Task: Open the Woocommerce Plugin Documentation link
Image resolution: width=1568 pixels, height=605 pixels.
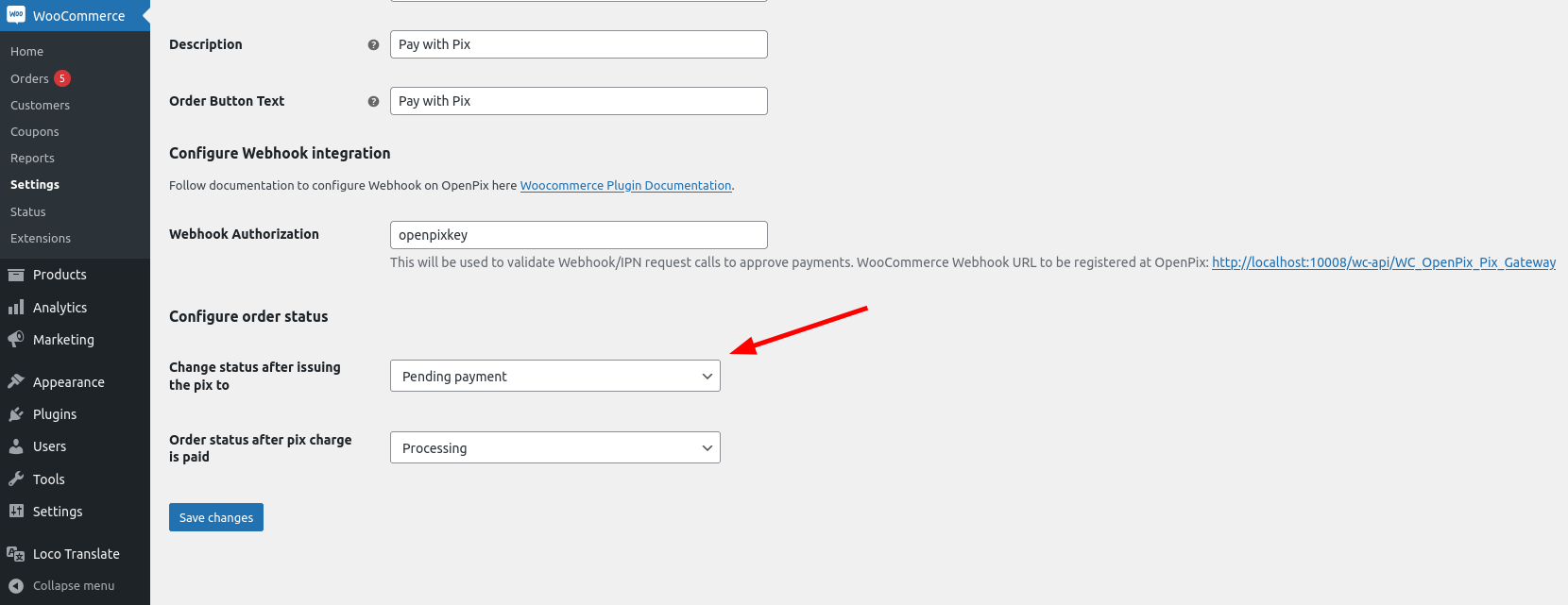Action: point(625,185)
